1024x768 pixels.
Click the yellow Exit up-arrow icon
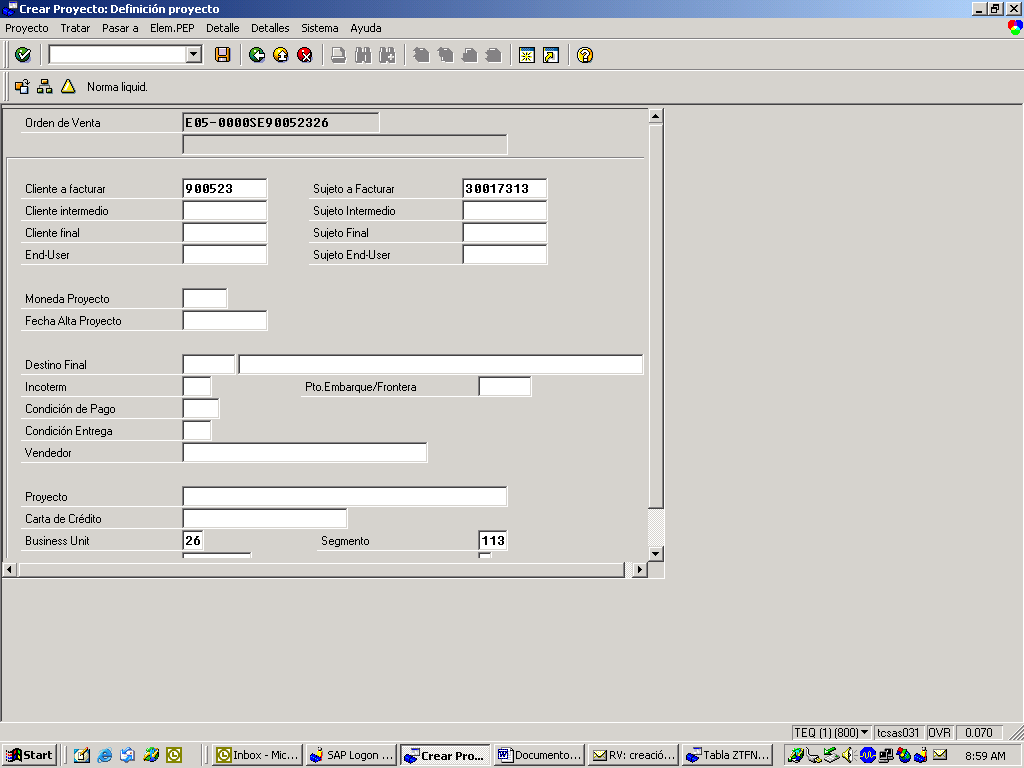281,55
